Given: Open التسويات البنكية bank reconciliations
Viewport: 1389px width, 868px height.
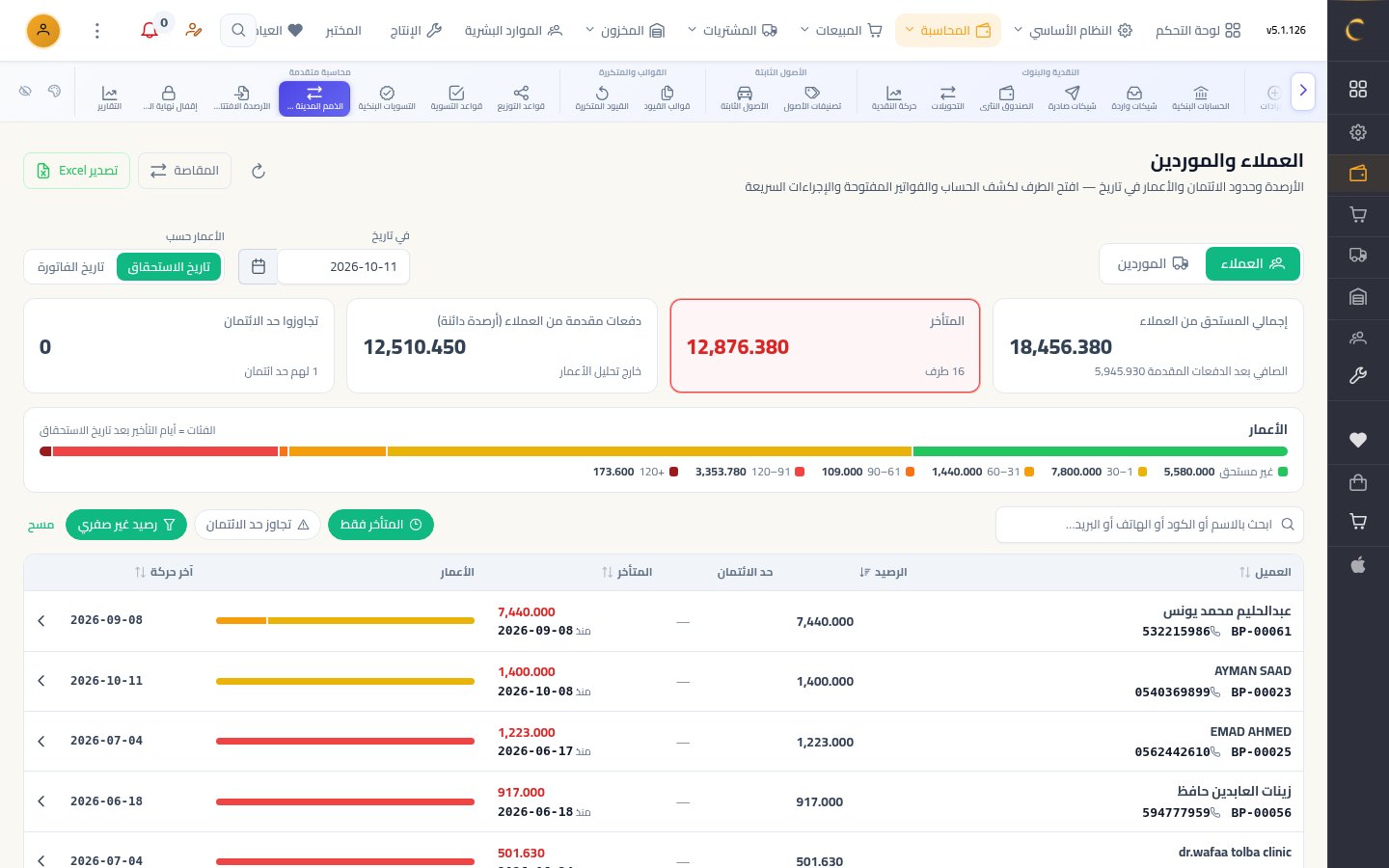Looking at the screenshot, I should tap(387, 97).
